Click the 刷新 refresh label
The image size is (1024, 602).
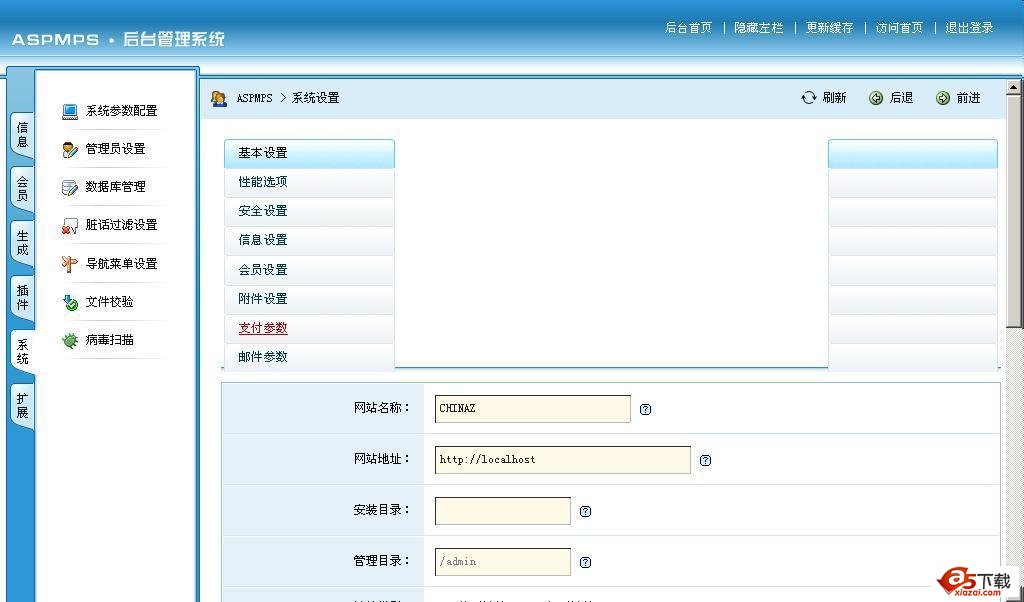coord(834,98)
